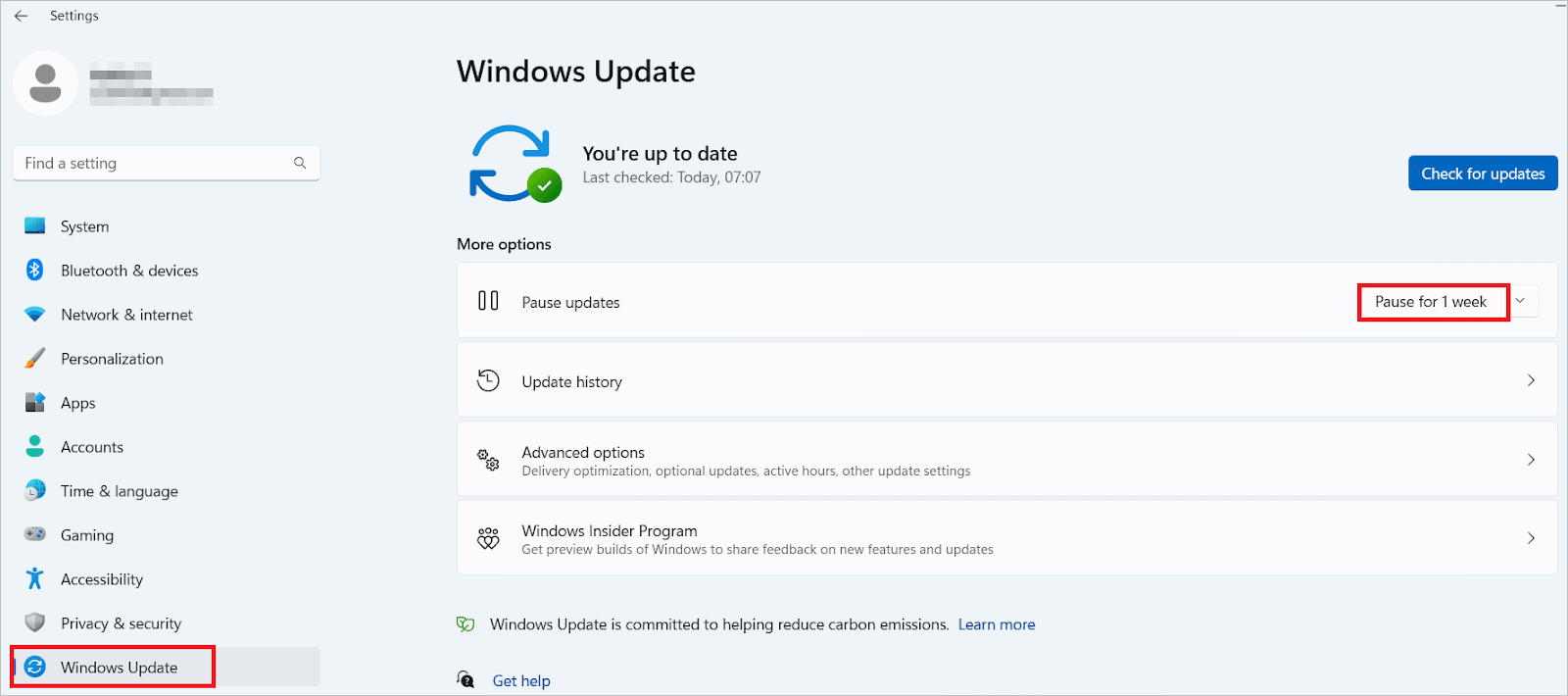Follow the Learn more link
This screenshot has height=696, width=1568.
coord(997,624)
